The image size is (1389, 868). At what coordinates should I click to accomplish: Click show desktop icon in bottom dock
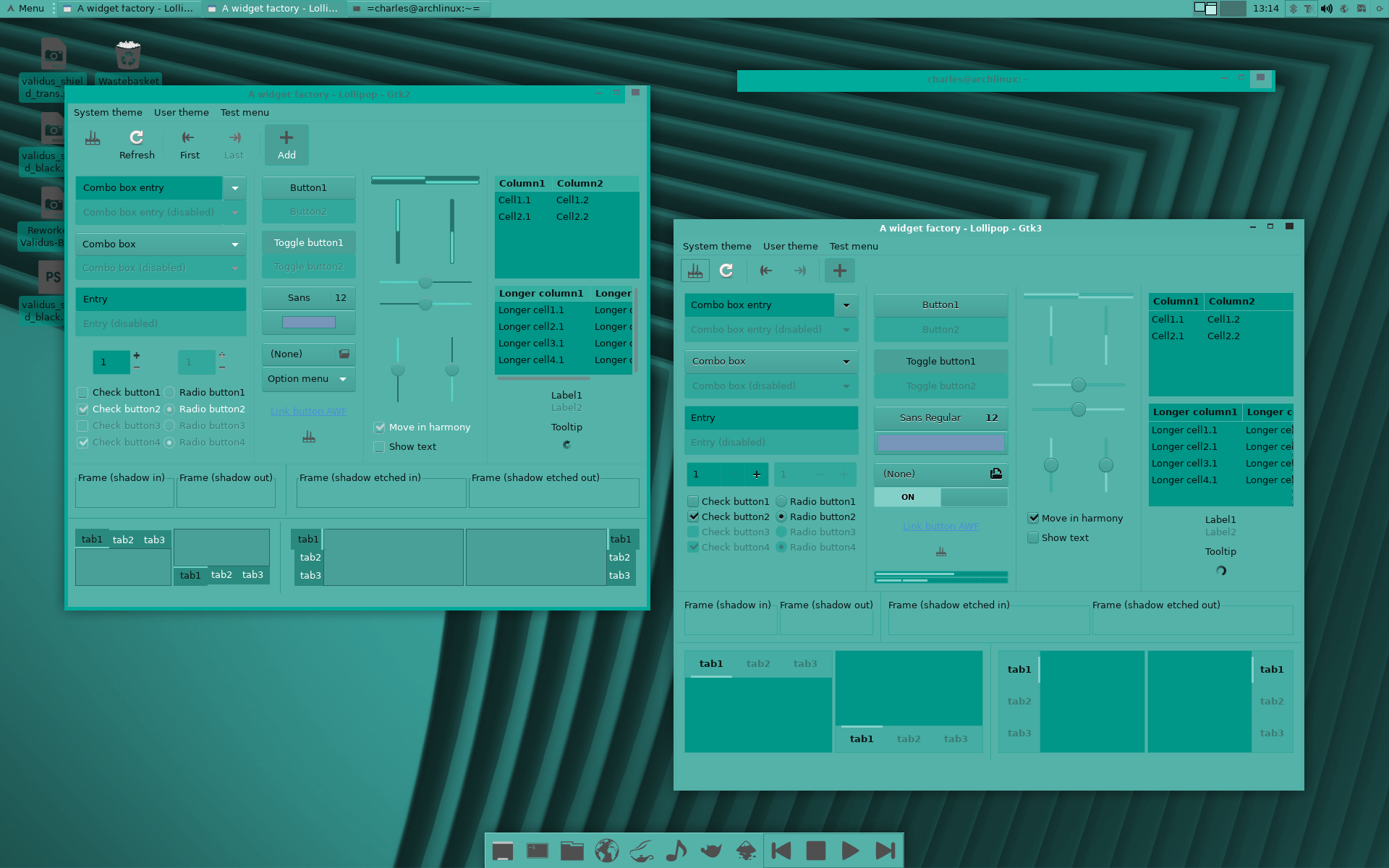(x=503, y=851)
